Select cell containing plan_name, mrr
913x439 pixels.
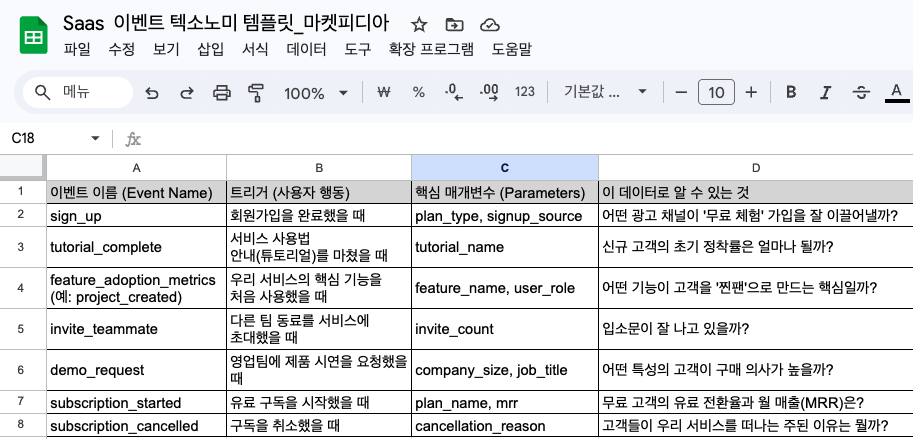[505, 403]
